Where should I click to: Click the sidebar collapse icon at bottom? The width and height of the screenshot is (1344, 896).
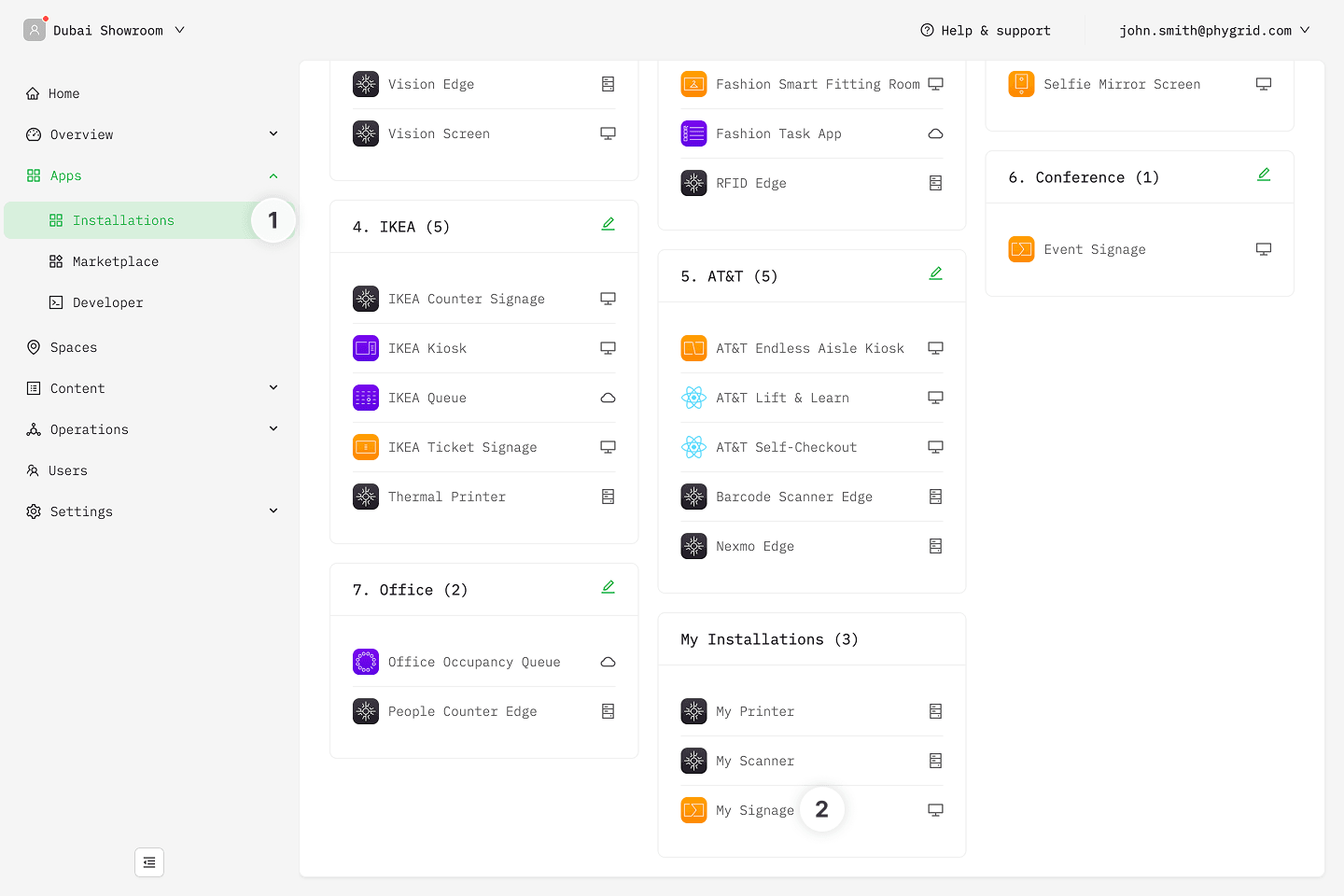click(149, 862)
